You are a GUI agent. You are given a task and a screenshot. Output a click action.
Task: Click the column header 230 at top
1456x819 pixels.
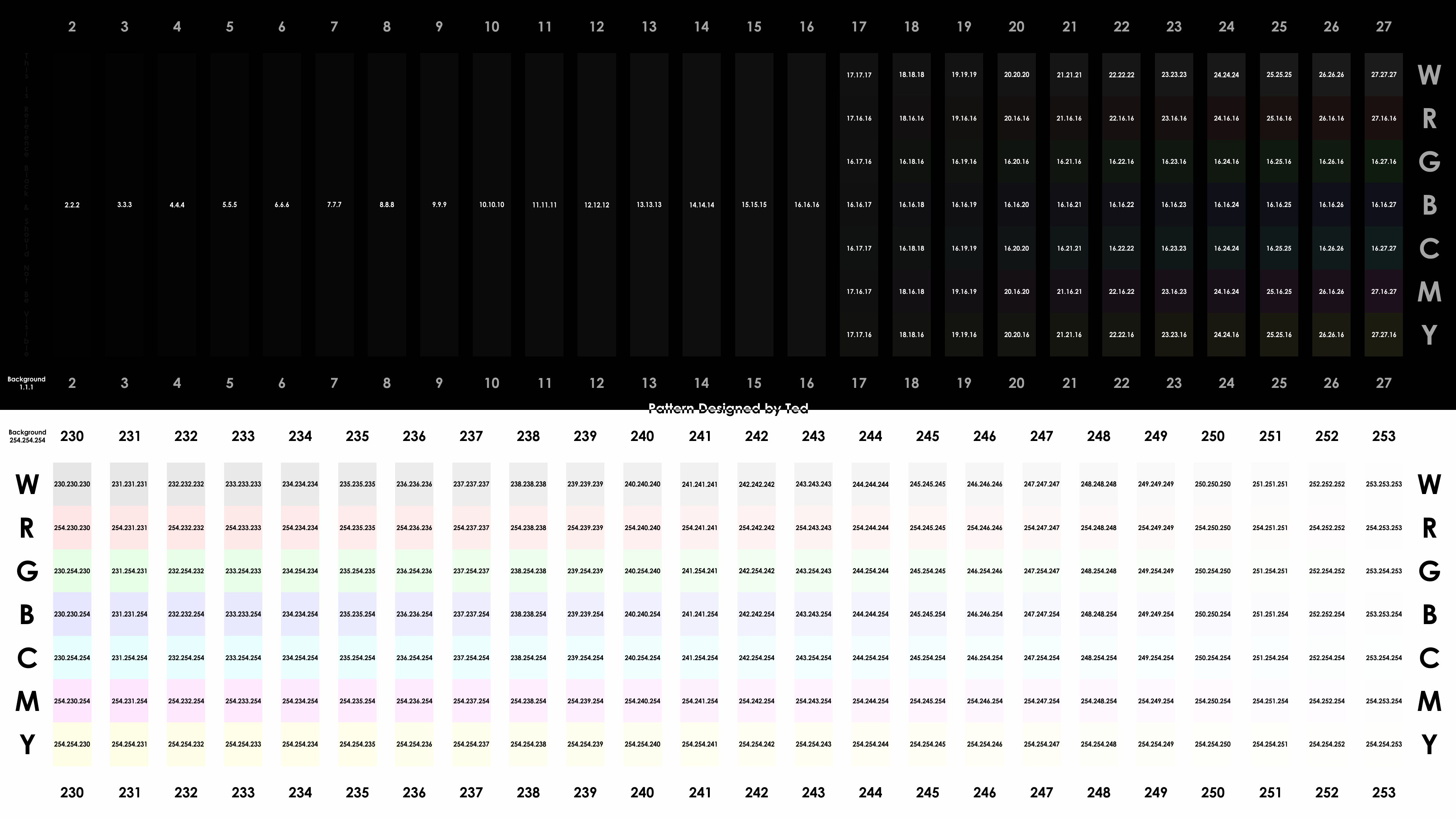point(72,436)
